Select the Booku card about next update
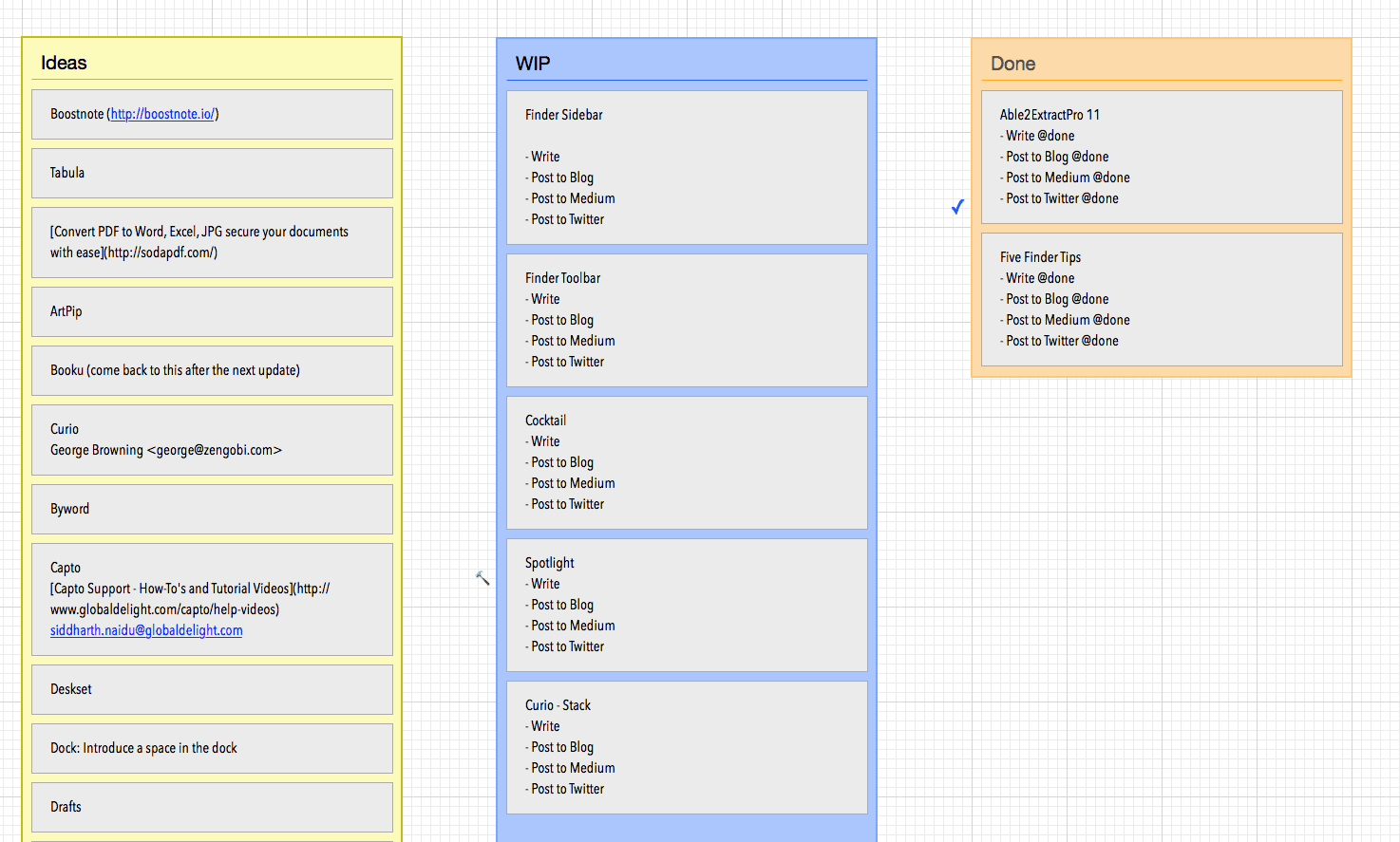This screenshot has height=842, width=1400. [x=212, y=370]
